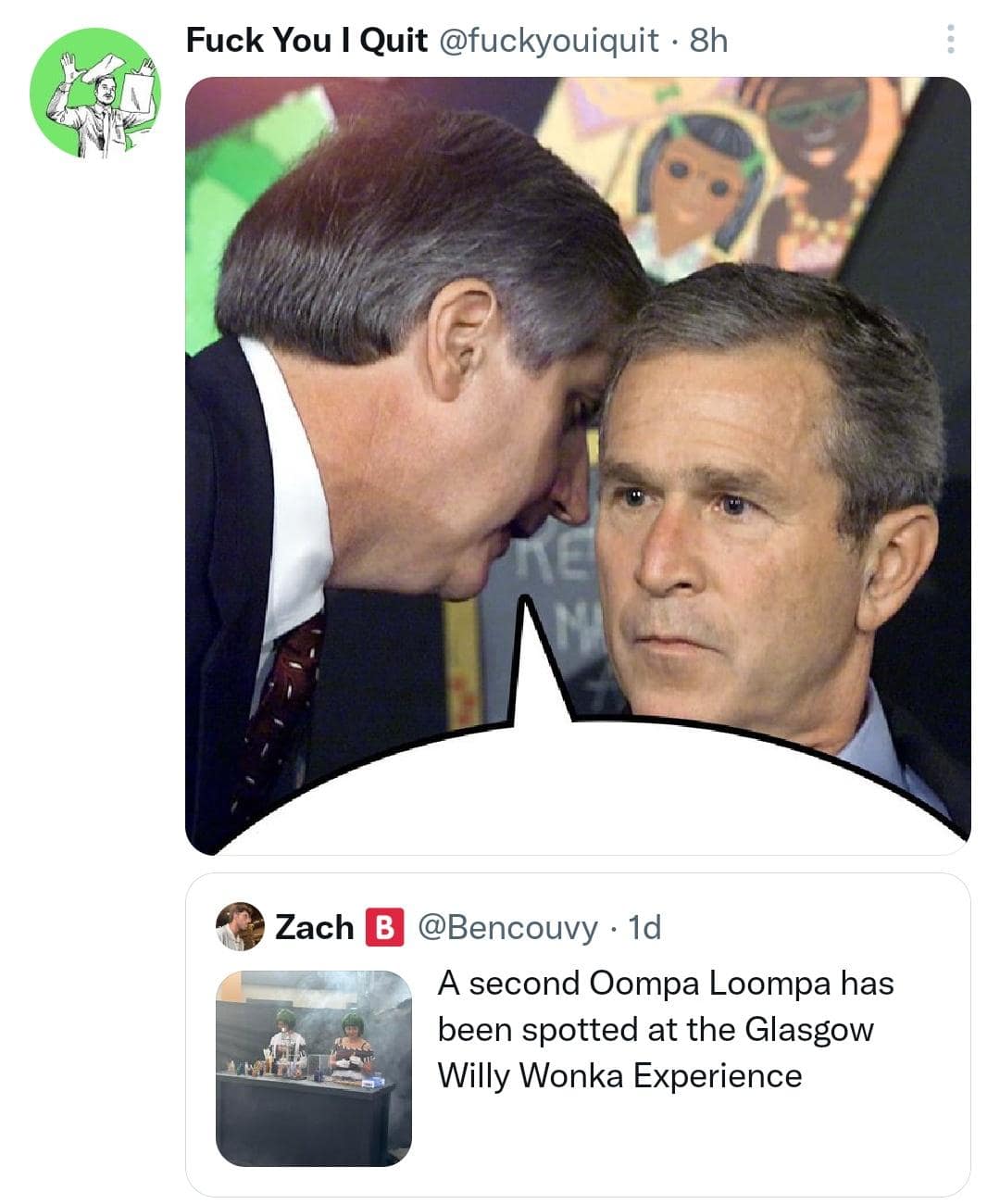The image size is (1000, 1204).
Task: Click the "Fuck You I Quit" display name
Action: (x=306, y=40)
